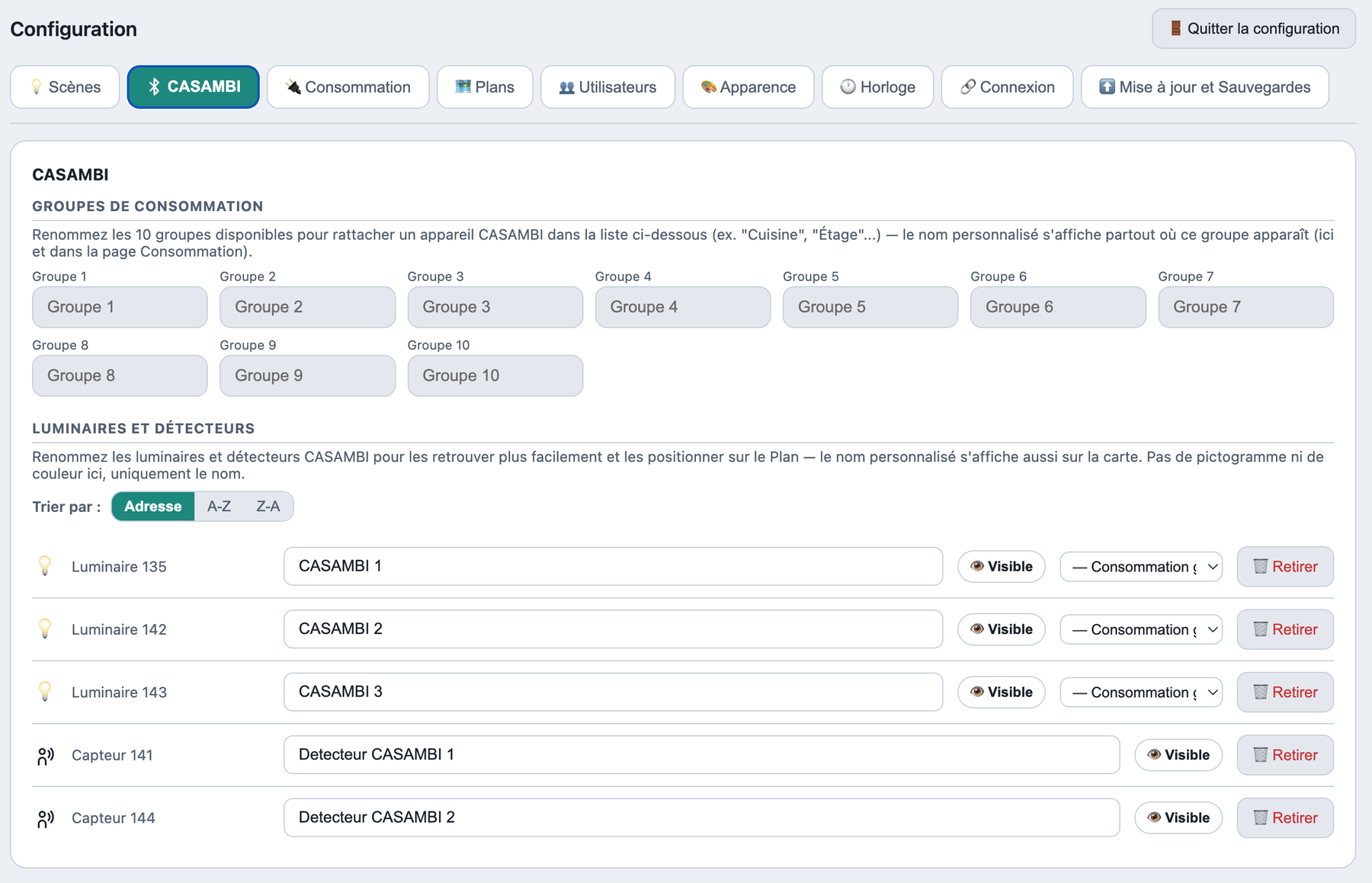
Task: Open the Scènes tab
Action: click(x=65, y=87)
